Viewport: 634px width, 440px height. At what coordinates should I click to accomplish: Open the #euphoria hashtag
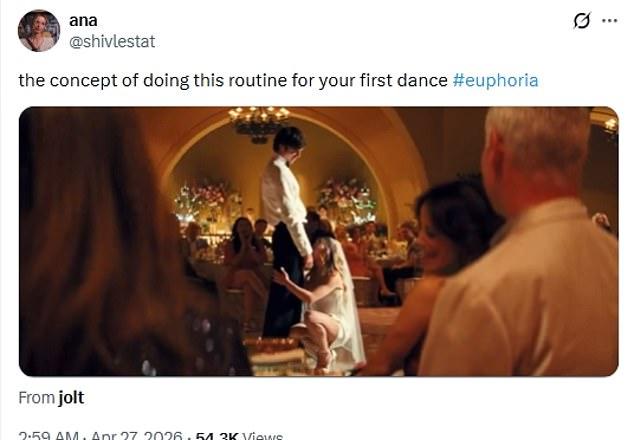[495, 80]
